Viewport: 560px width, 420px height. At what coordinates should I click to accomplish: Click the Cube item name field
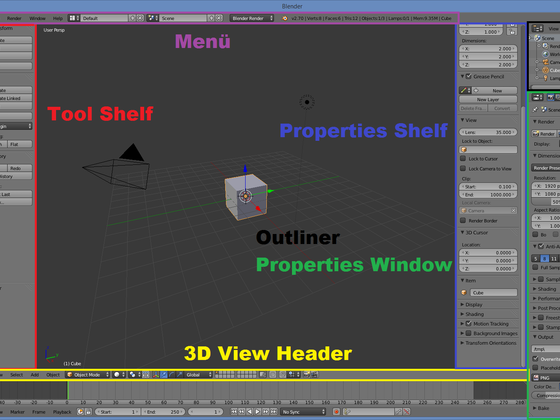493,292
